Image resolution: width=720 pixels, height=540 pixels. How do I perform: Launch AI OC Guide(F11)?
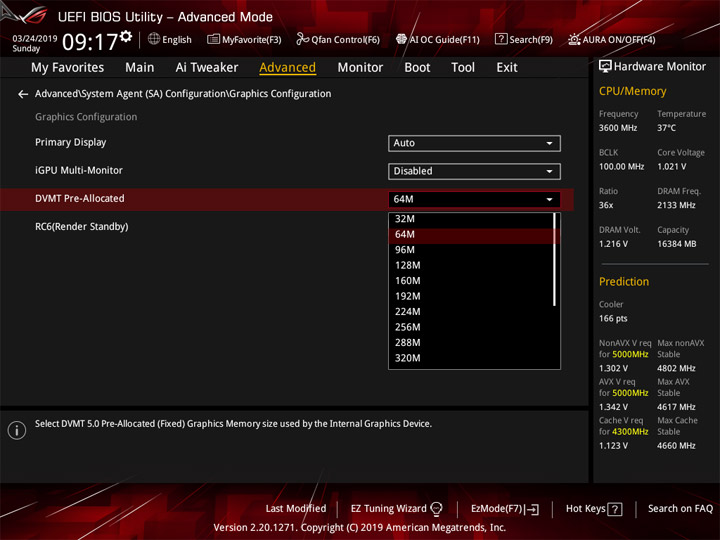(x=438, y=39)
